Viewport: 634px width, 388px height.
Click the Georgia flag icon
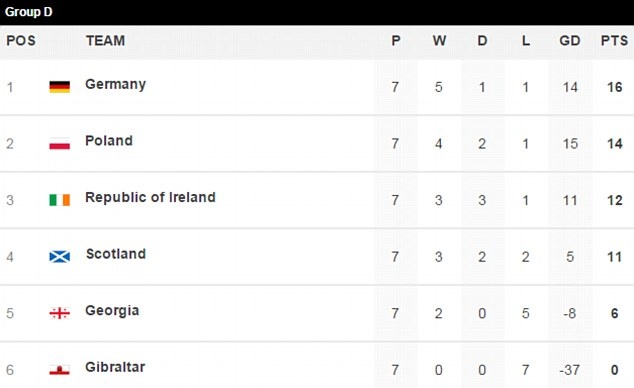59,313
